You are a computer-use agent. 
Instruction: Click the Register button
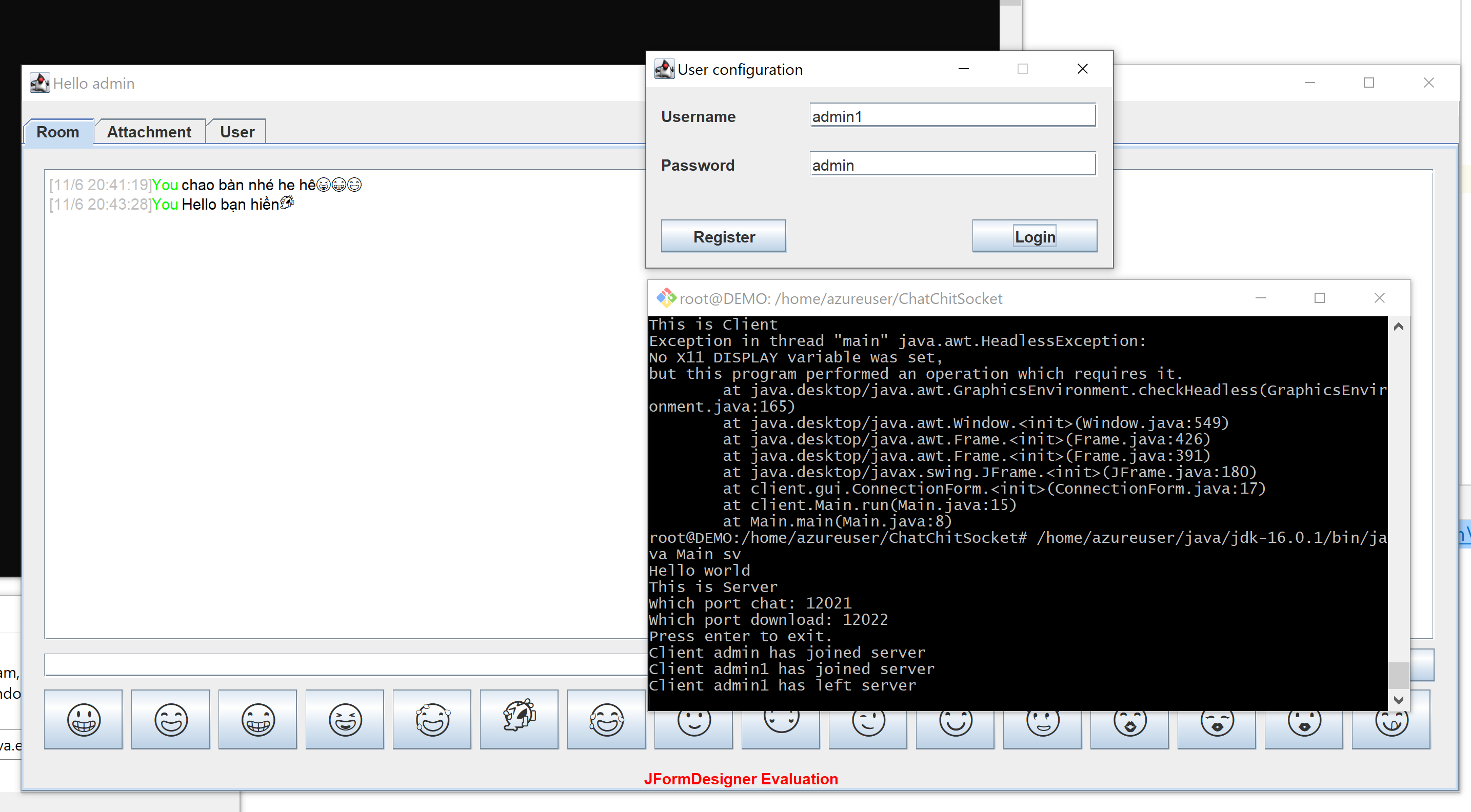click(x=723, y=236)
